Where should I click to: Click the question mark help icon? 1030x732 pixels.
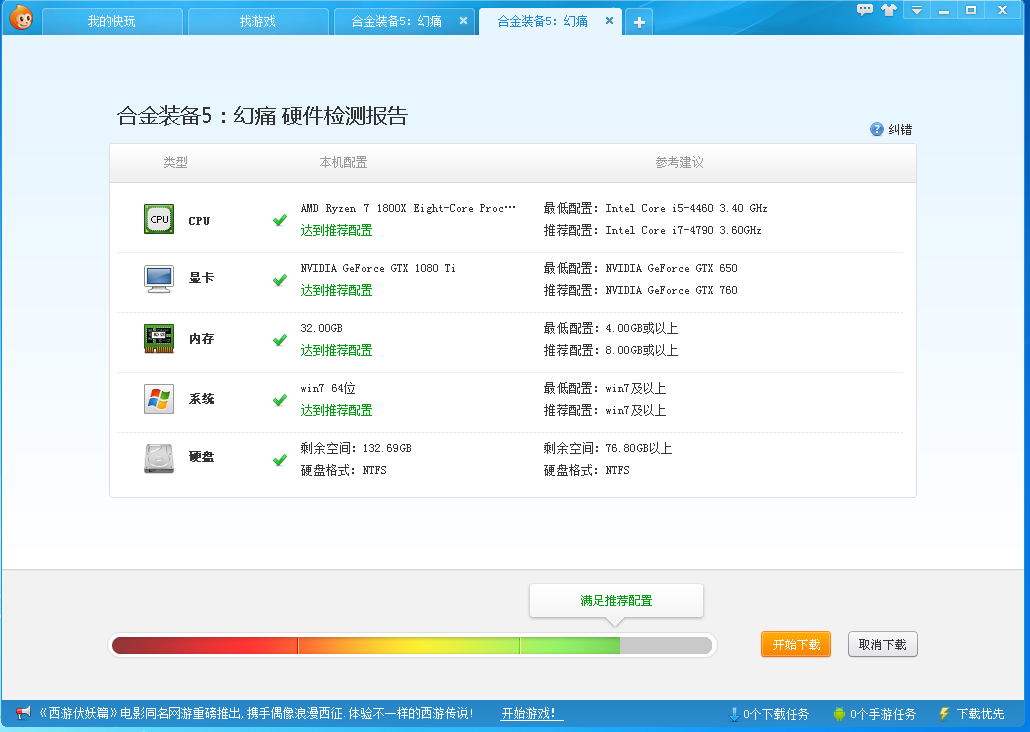coord(876,129)
